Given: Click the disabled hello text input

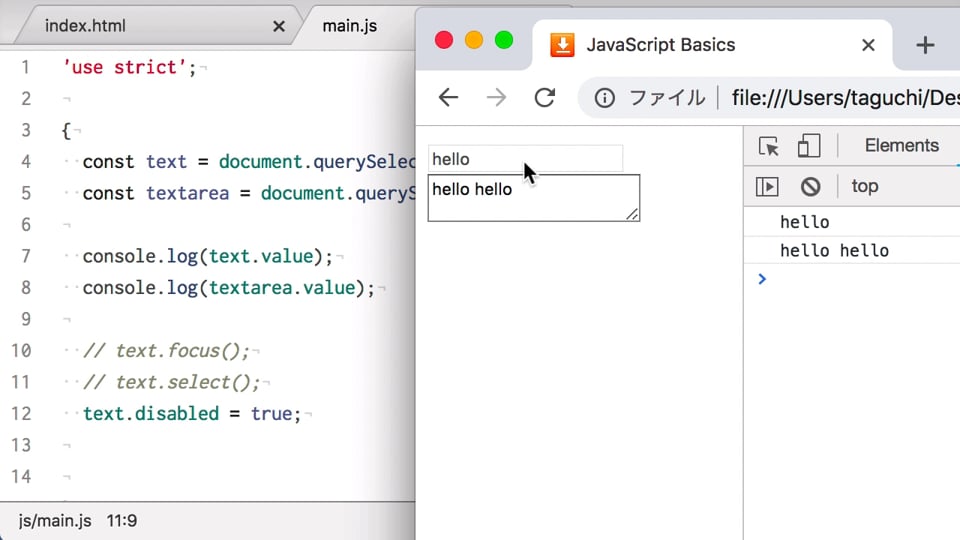Looking at the screenshot, I should [x=525, y=159].
